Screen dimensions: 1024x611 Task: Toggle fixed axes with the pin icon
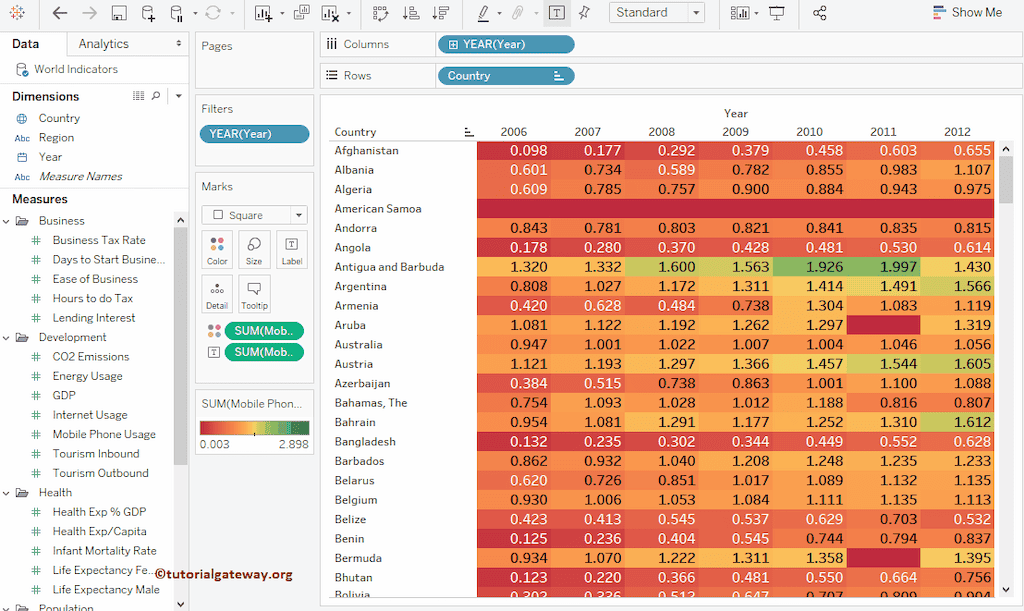pos(585,13)
